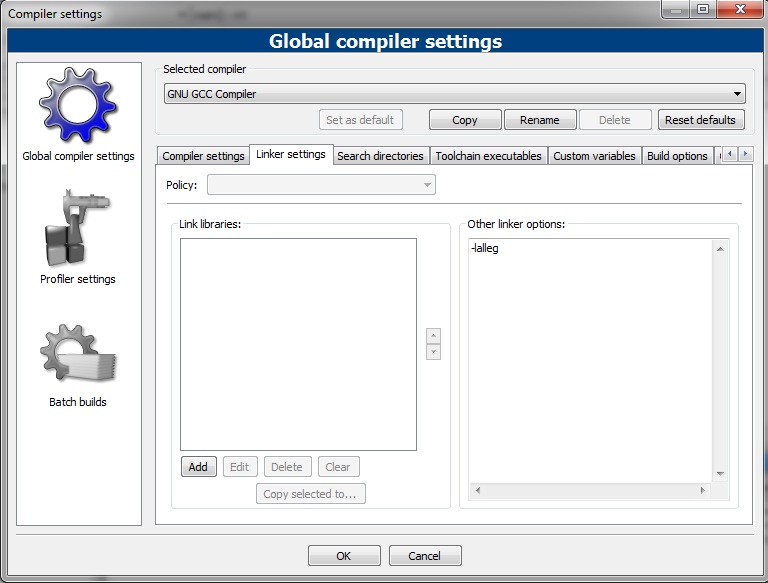Click Reset defaults button
This screenshot has width=768, height=583.
(x=700, y=120)
